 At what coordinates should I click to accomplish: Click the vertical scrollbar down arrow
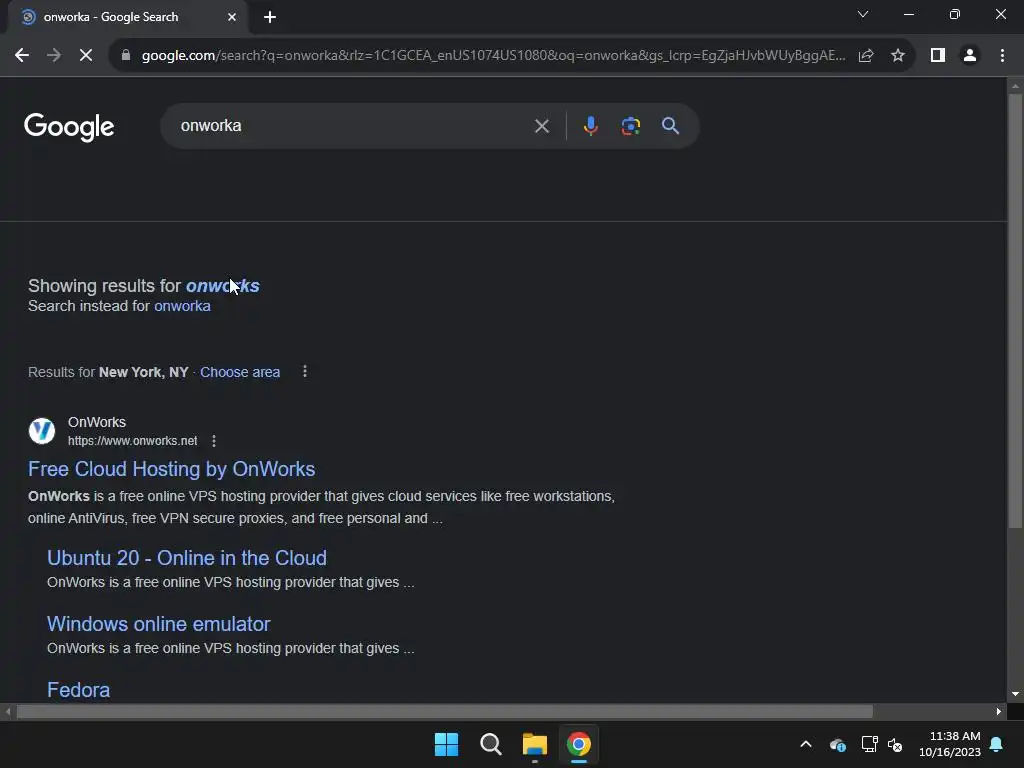pyautogui.click(x=1015, y=694)
